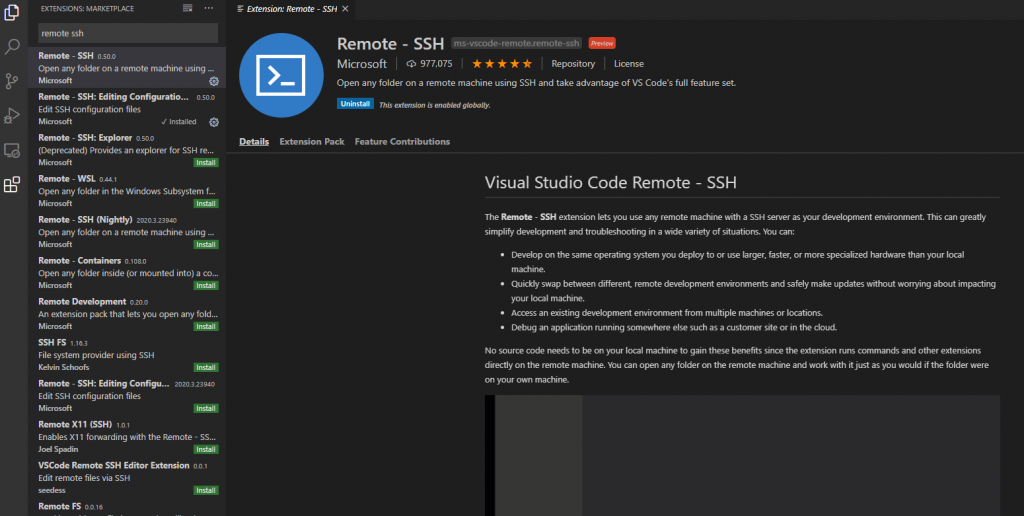Screen dimensions: 1024x516
Task: Install the SSH FS extension
Action: (x=206, y=368)
